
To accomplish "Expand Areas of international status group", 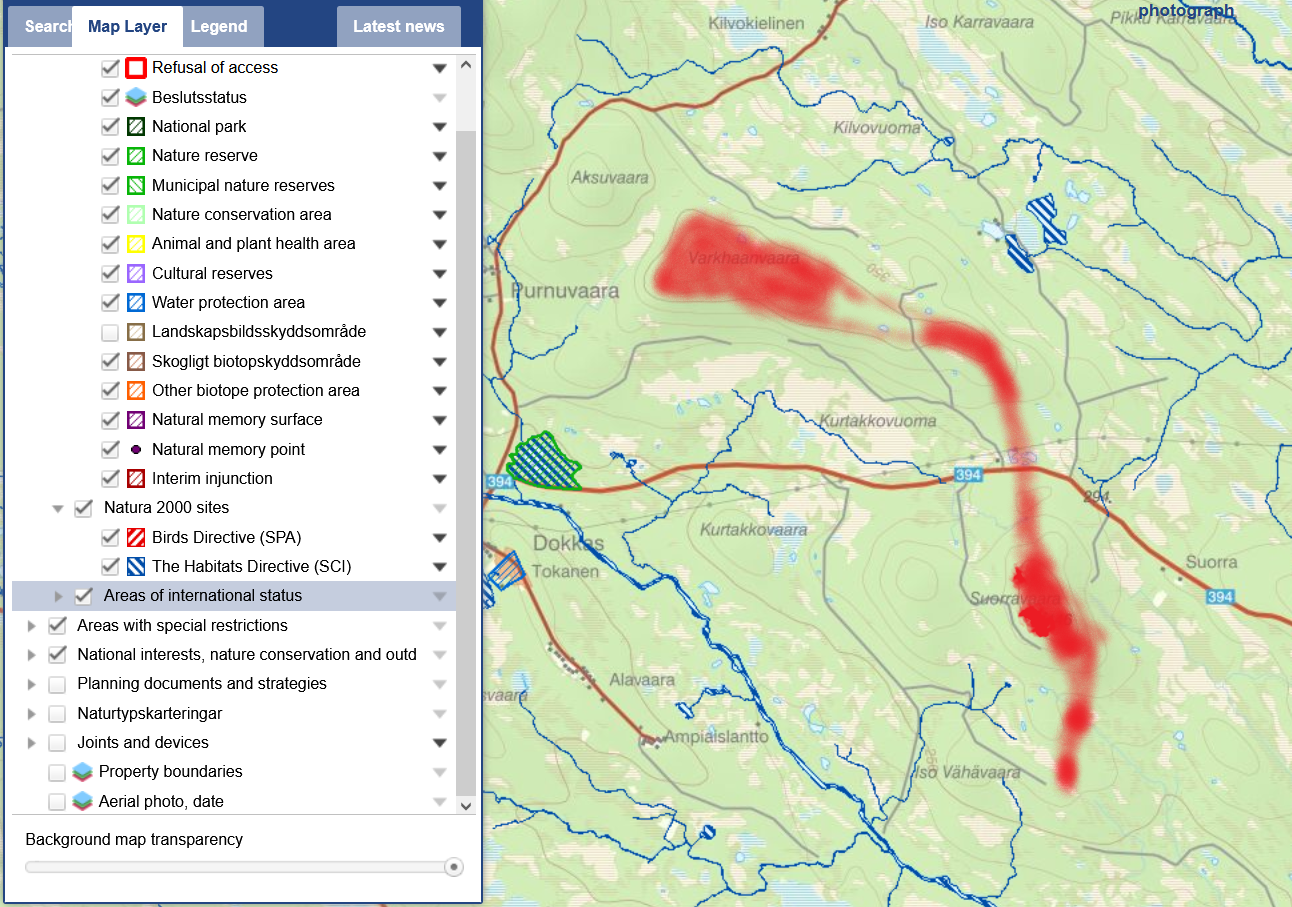I will (58, 596).
